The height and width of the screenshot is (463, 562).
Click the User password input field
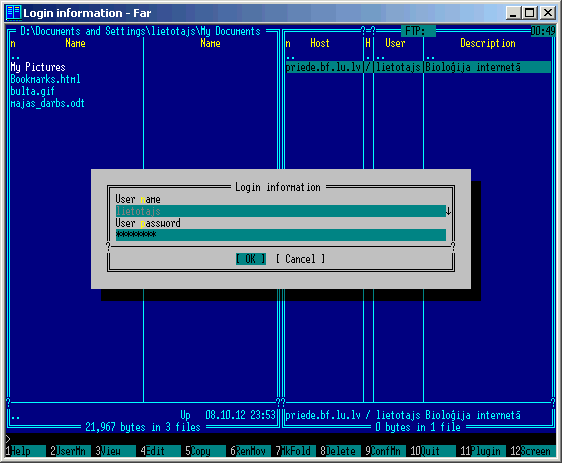pos(281,235)
